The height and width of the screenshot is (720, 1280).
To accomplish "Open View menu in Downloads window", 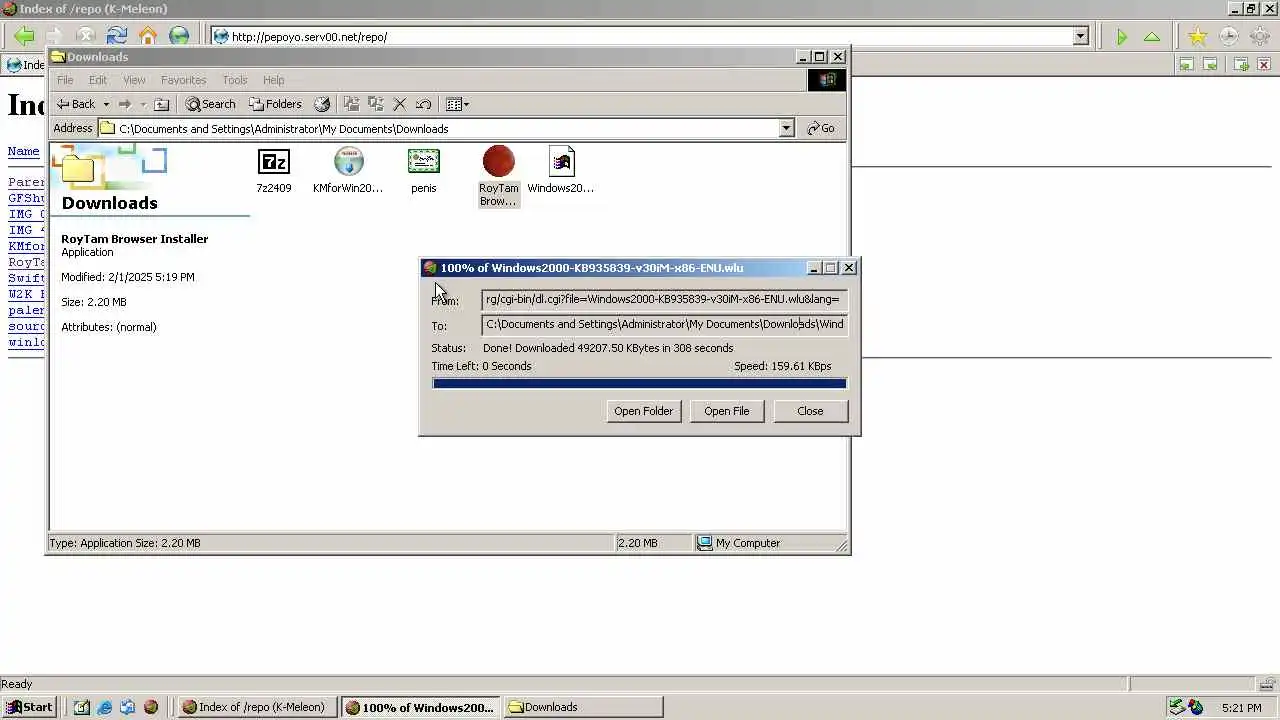I will pos(134,80).
